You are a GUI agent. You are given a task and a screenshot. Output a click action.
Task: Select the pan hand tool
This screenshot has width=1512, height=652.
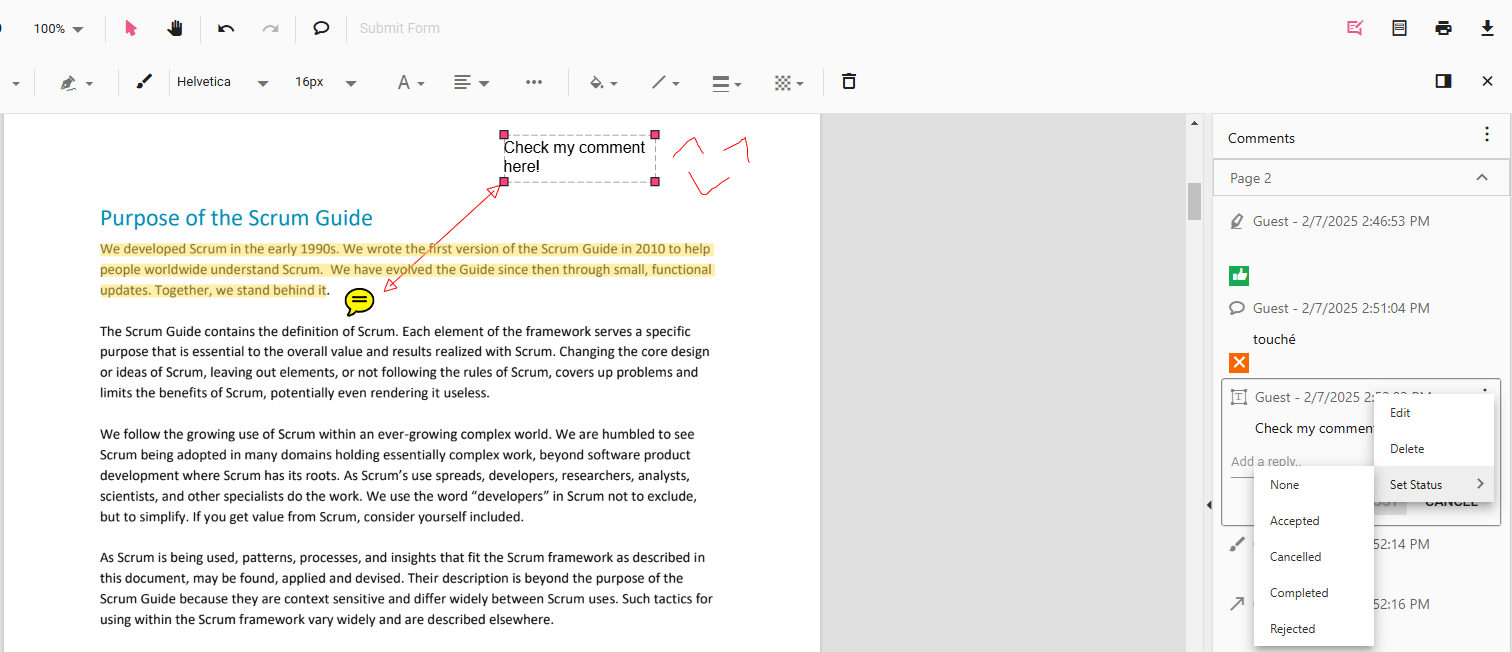[175, 28]
